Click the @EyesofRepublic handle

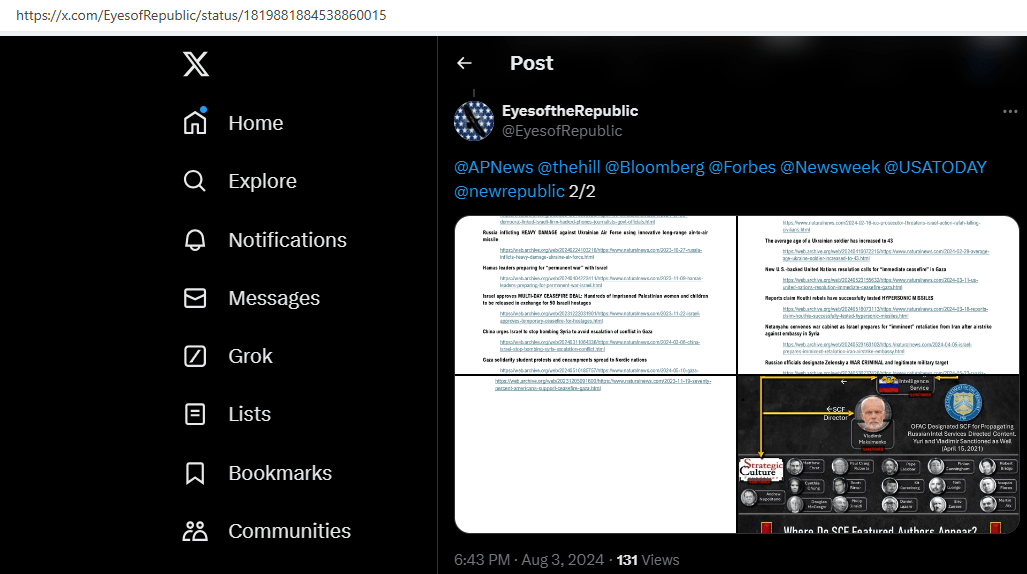(562, 131)
